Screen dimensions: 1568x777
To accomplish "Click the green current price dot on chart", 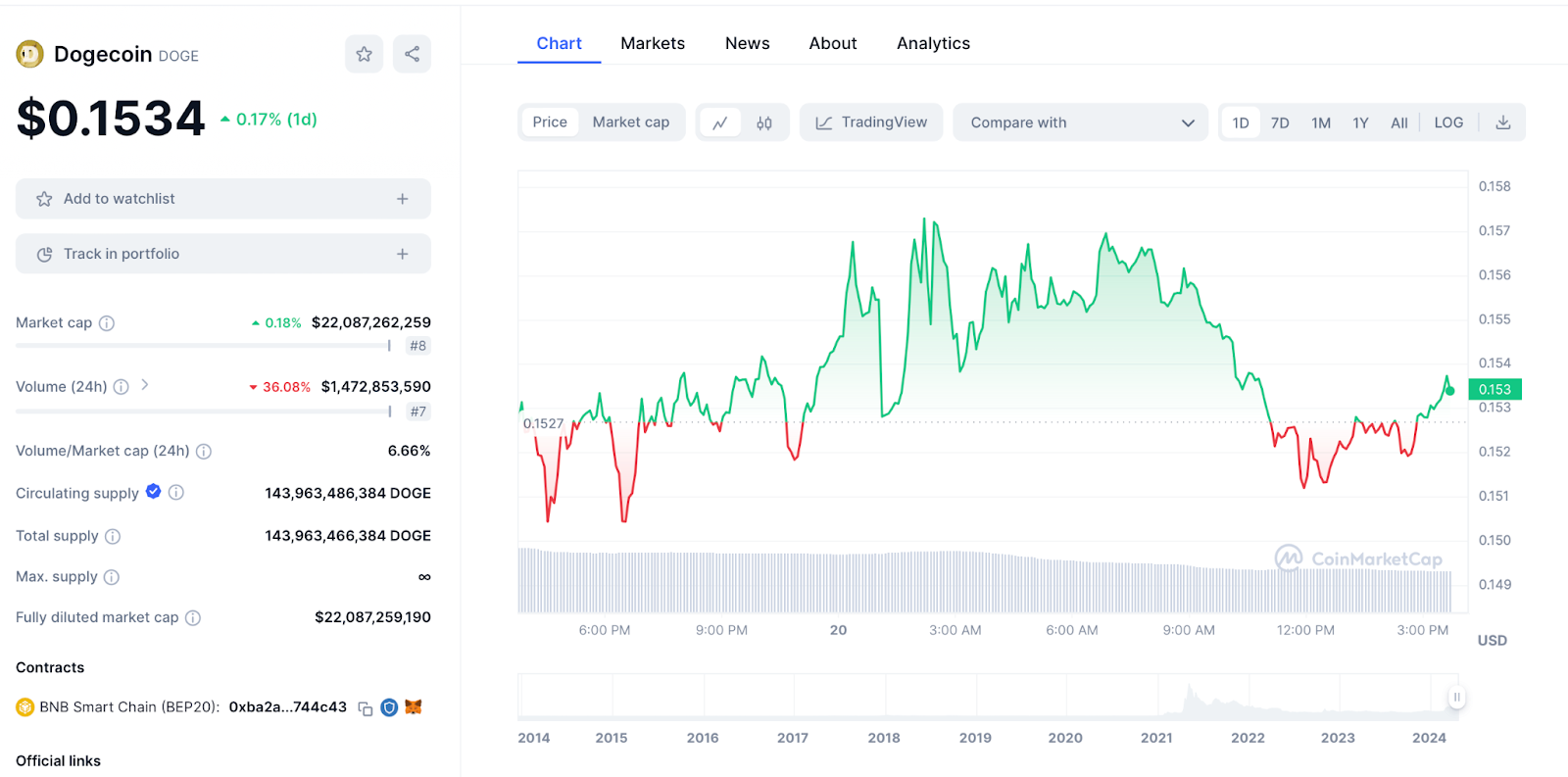I will 1450,391.
